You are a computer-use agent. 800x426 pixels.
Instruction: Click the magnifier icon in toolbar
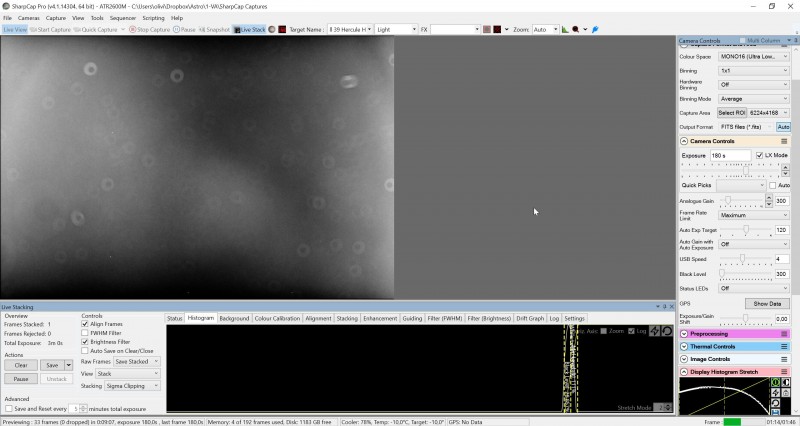576,30
